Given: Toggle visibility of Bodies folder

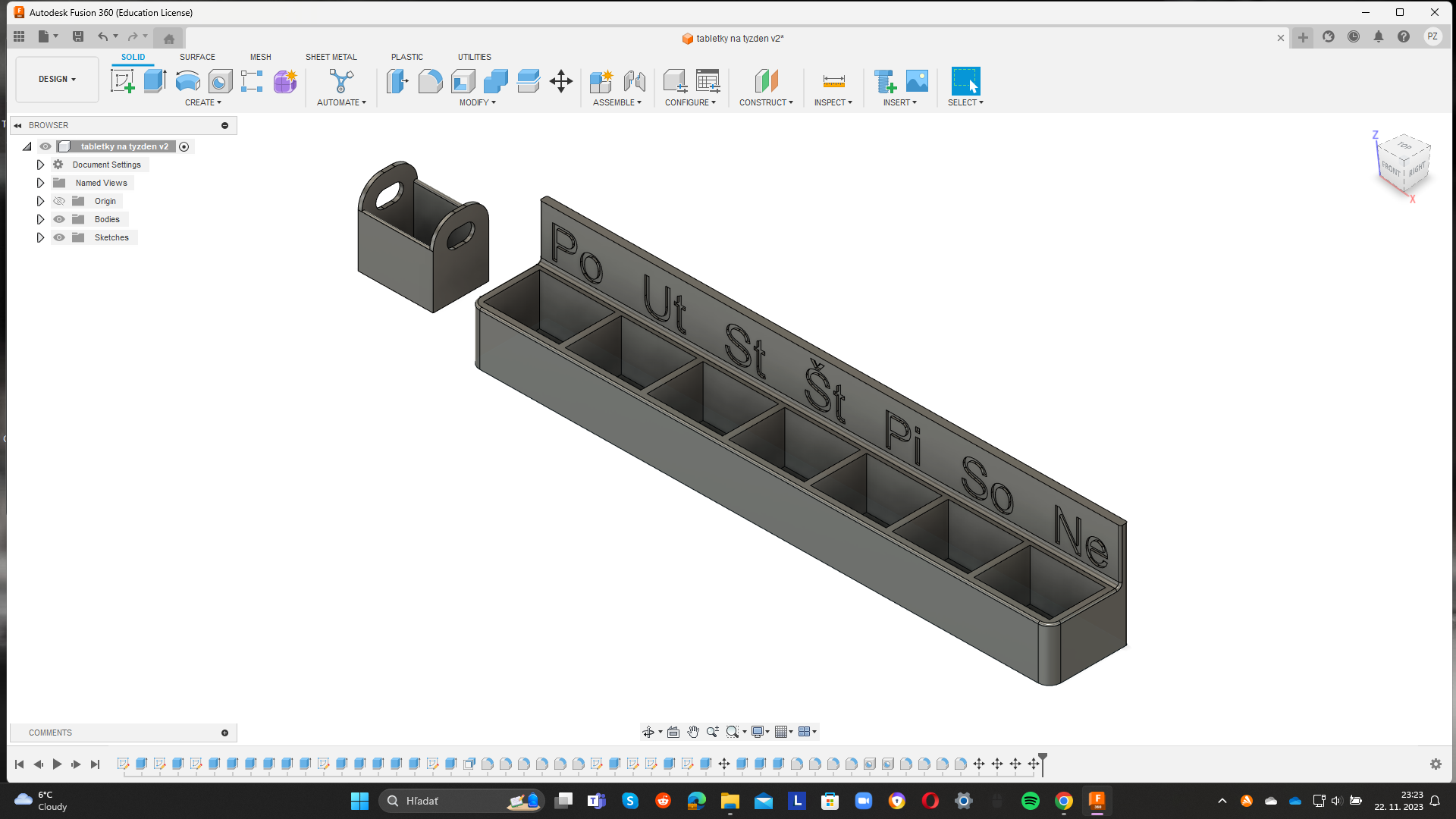Looking at the screenshot, I should tap(59, 219).
